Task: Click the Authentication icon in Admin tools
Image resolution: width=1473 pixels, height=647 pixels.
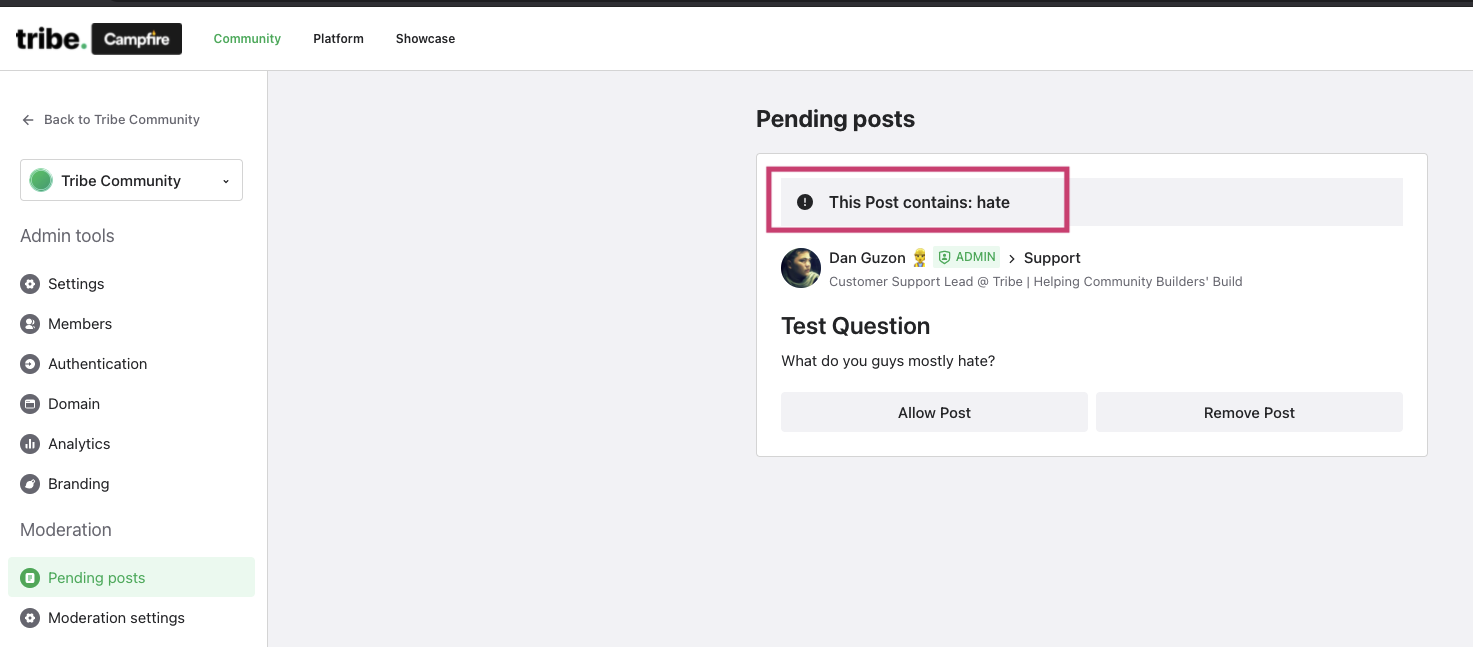Action: (30, 364)
